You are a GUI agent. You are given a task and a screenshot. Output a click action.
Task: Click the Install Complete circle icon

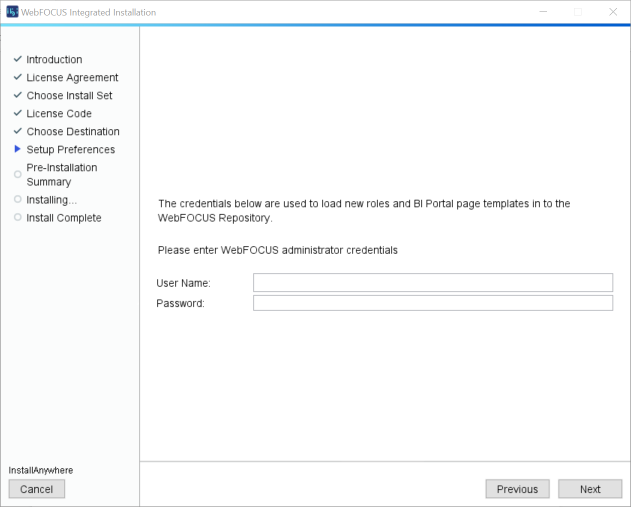18,218
